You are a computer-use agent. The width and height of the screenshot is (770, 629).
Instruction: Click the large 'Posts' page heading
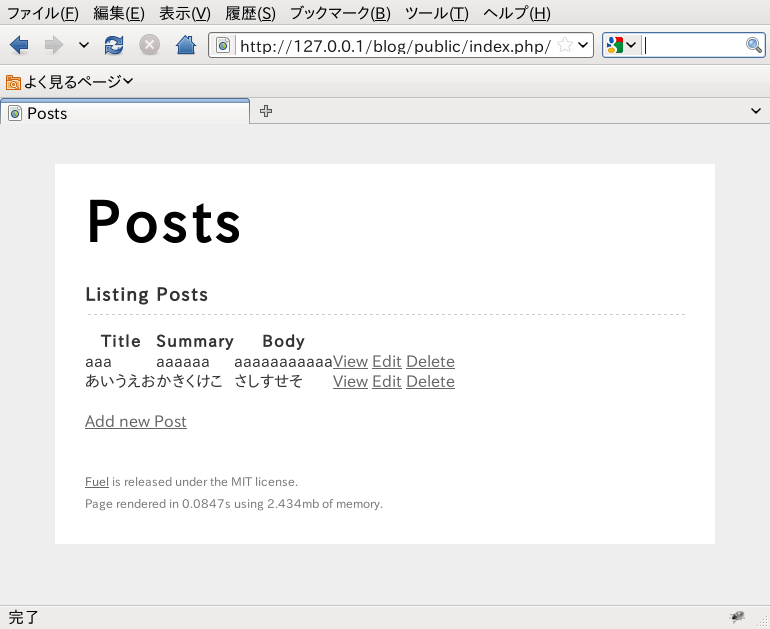(164, 222)
